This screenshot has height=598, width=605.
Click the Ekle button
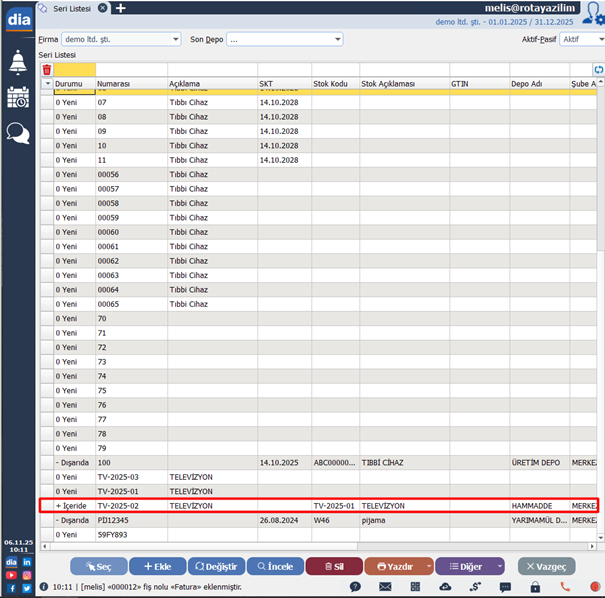click(158, 566)
